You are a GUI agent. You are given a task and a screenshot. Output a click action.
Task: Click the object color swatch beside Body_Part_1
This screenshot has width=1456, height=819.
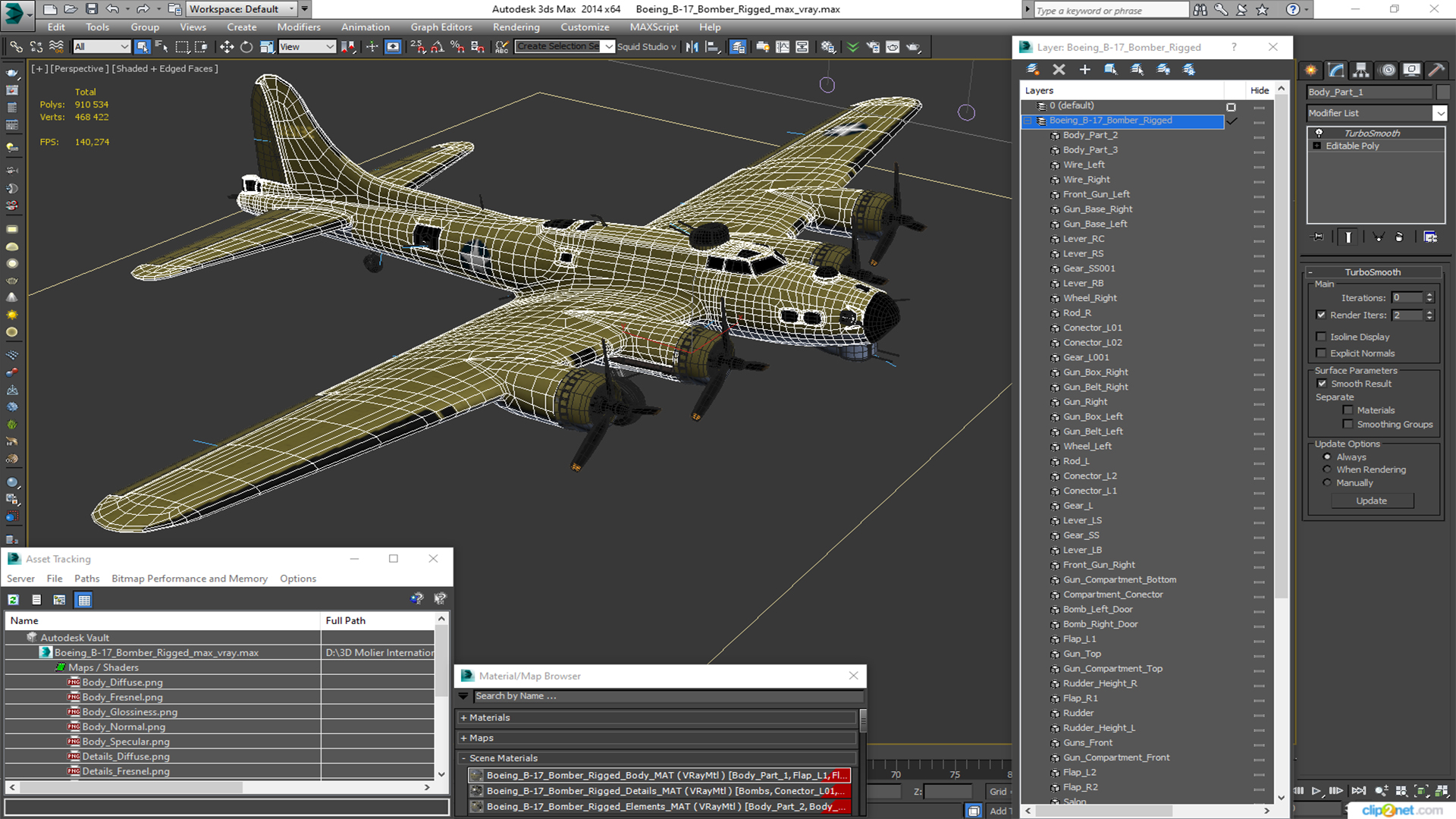1442,92
